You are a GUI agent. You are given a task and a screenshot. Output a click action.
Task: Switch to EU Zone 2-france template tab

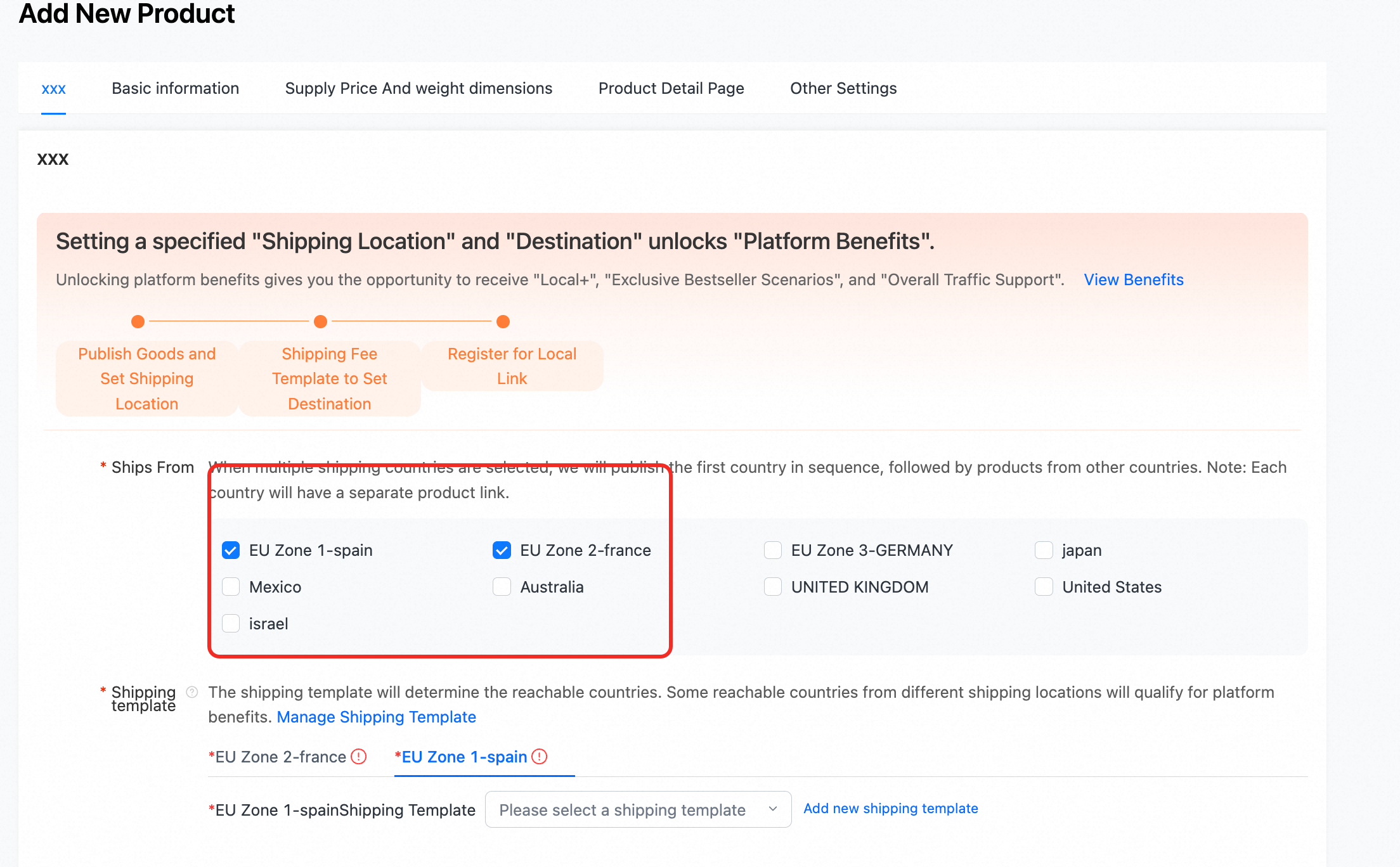point(280,757)
